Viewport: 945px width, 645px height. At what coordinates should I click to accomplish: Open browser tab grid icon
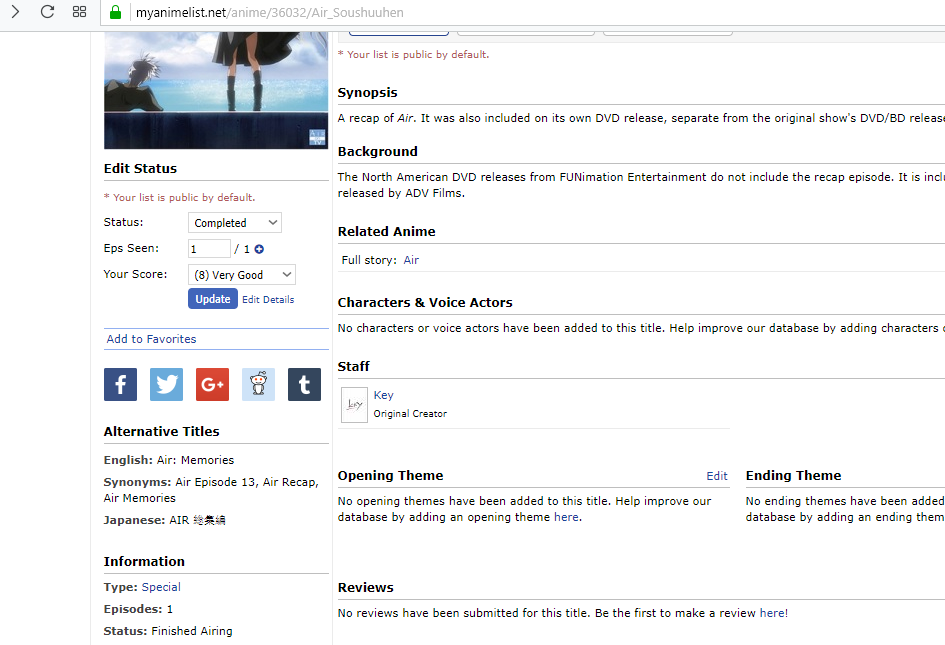[80, 12]
